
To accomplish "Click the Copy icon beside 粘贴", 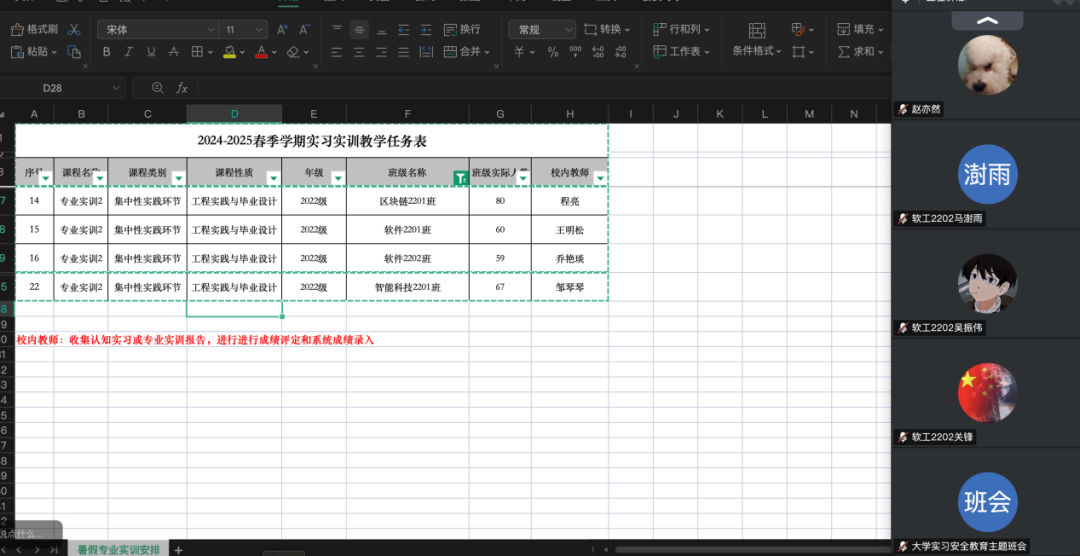I will (74, 52).
